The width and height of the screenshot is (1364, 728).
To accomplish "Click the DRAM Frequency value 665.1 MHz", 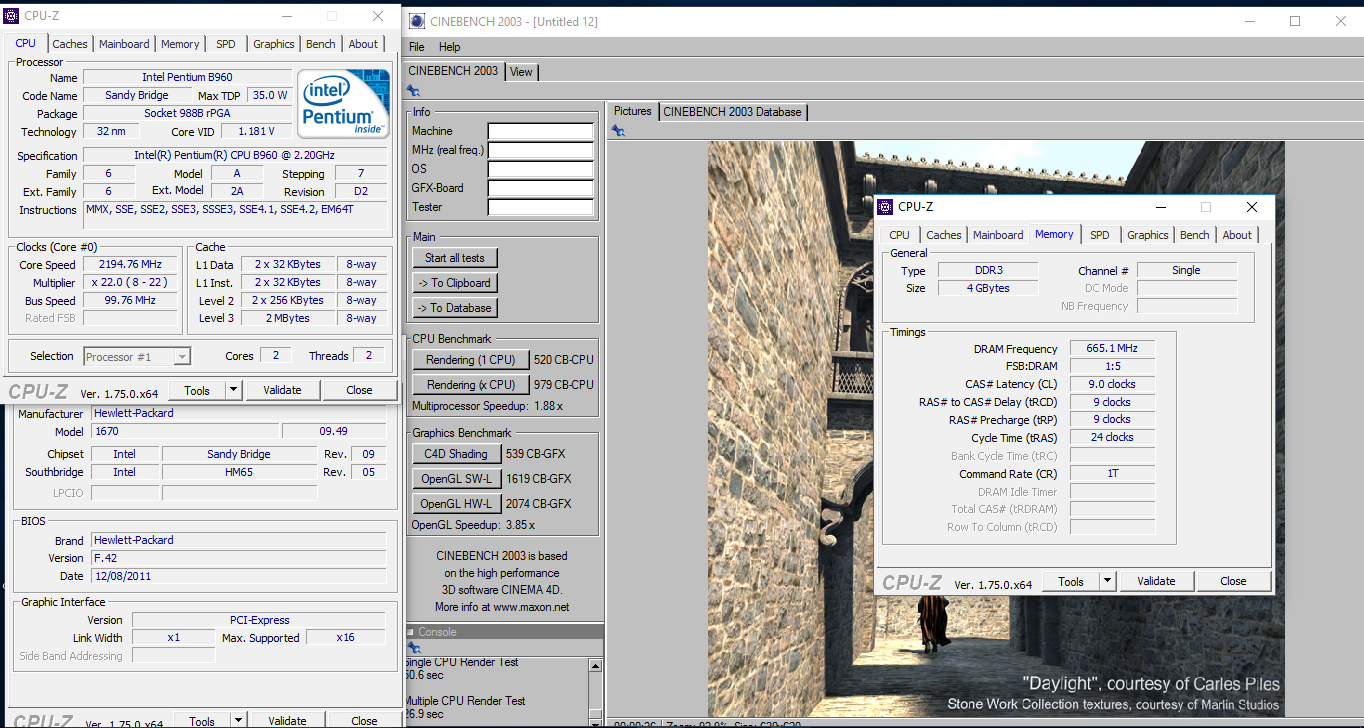I will pyautogui.click(x=1112, y=348).
